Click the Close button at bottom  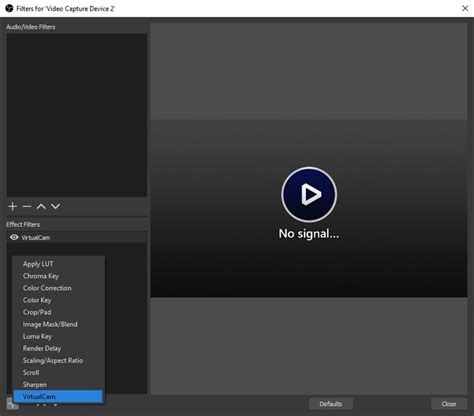click(449, 404)
